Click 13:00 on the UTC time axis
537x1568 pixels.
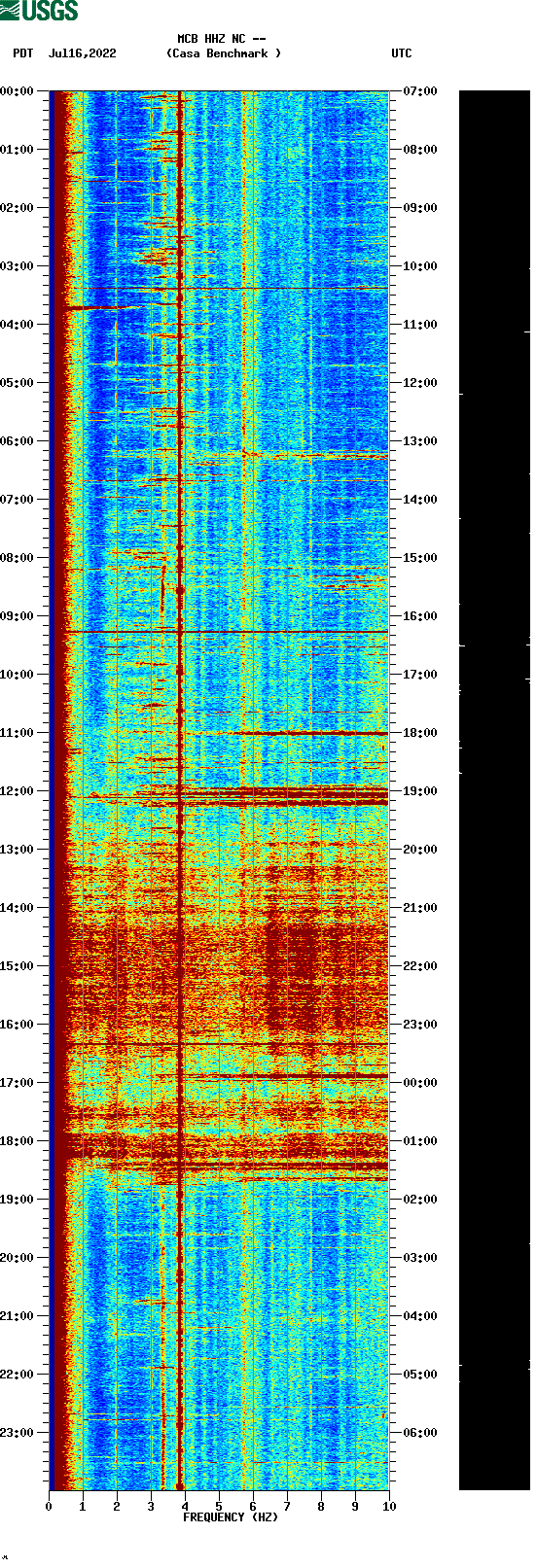coord(420,441)
